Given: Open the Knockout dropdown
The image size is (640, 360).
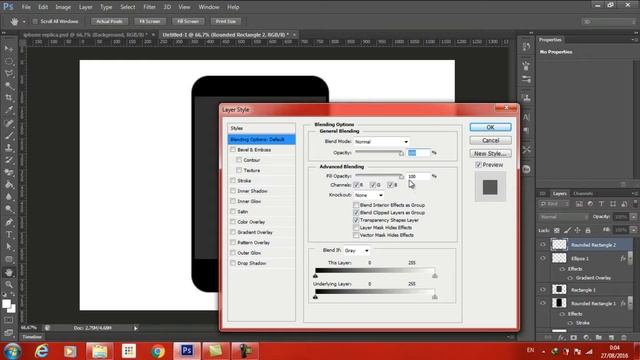Looking at the screenshot, I should coord(369,195).
